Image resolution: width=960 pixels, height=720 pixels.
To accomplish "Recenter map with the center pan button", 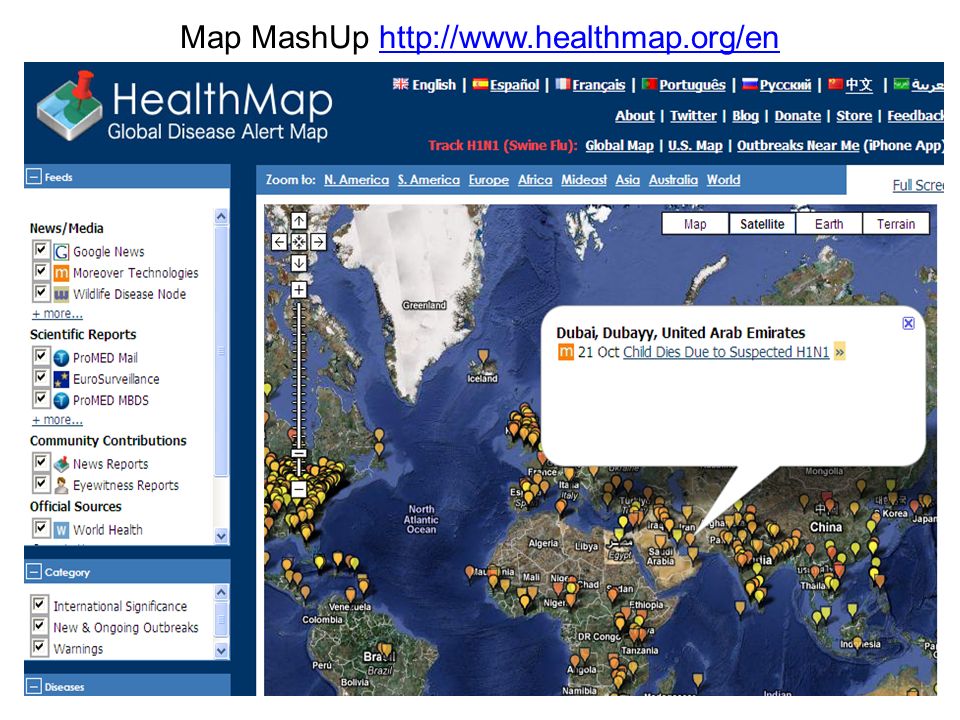I will click(299, 242).
